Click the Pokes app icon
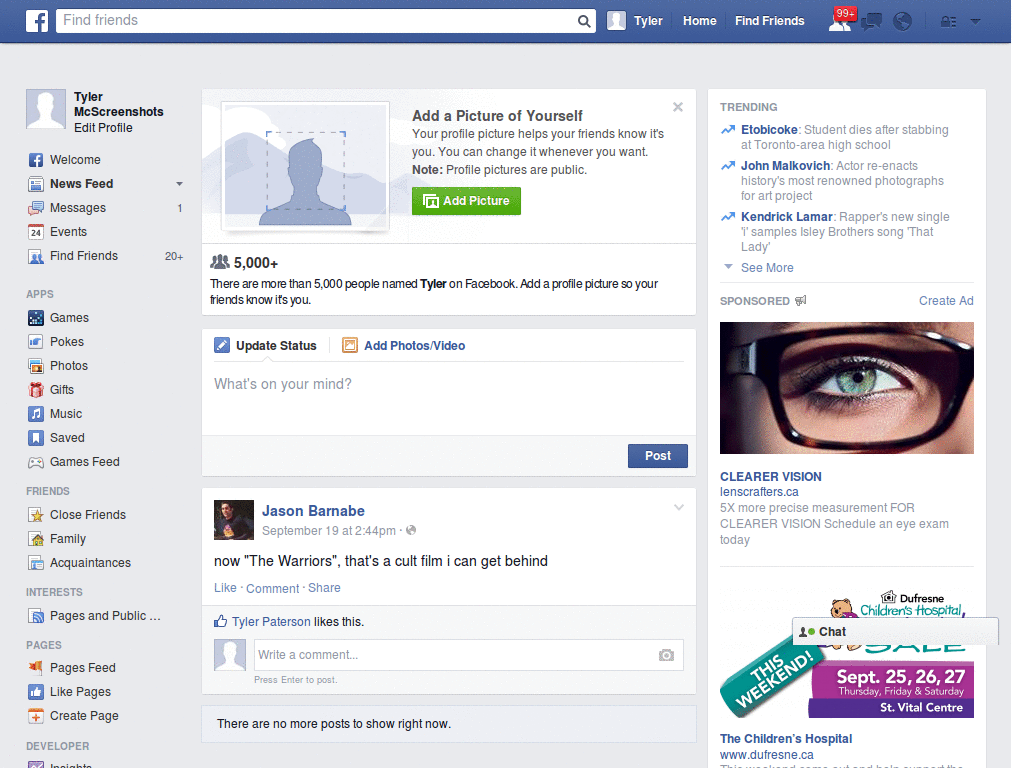Image resolution: width=1024 pixels, height=768 pixels. point(36,342)
